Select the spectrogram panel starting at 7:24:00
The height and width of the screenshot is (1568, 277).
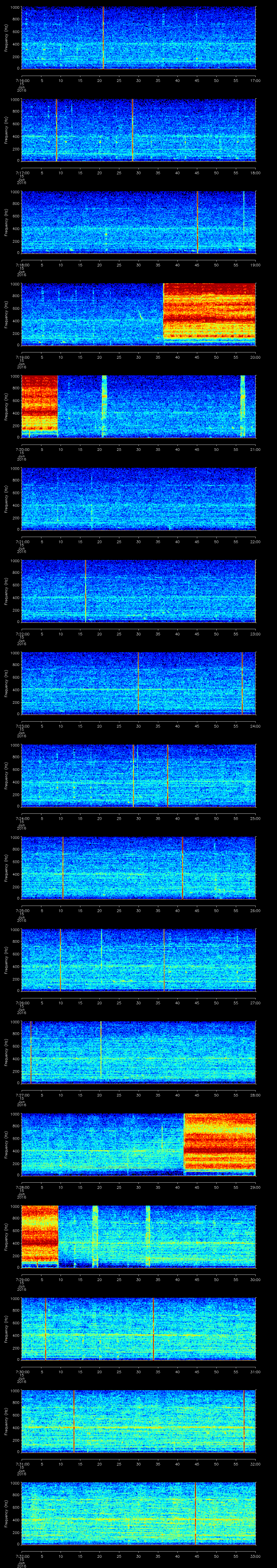coord(138,775)
